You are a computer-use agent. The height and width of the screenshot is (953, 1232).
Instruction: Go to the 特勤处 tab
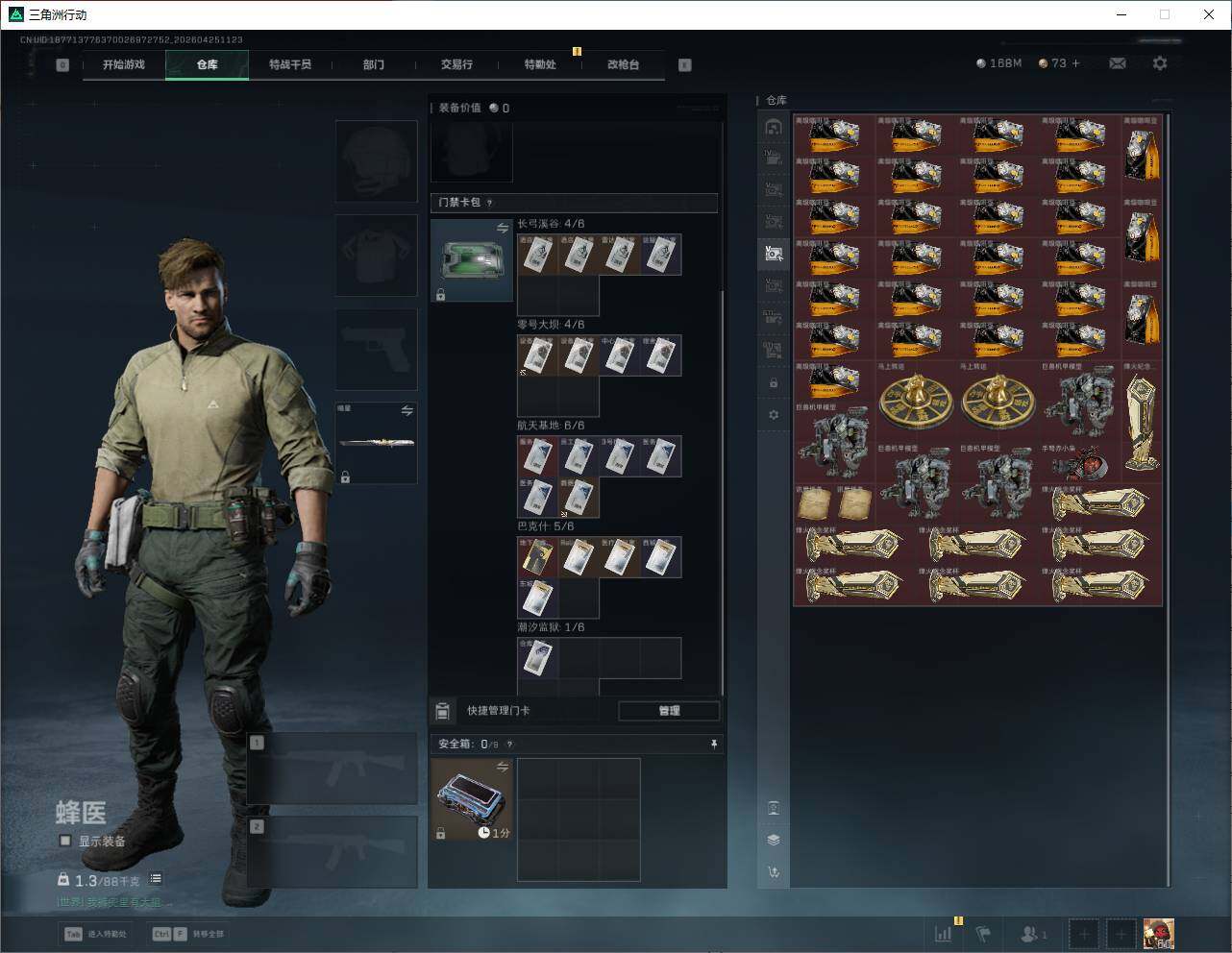(540, 64)
